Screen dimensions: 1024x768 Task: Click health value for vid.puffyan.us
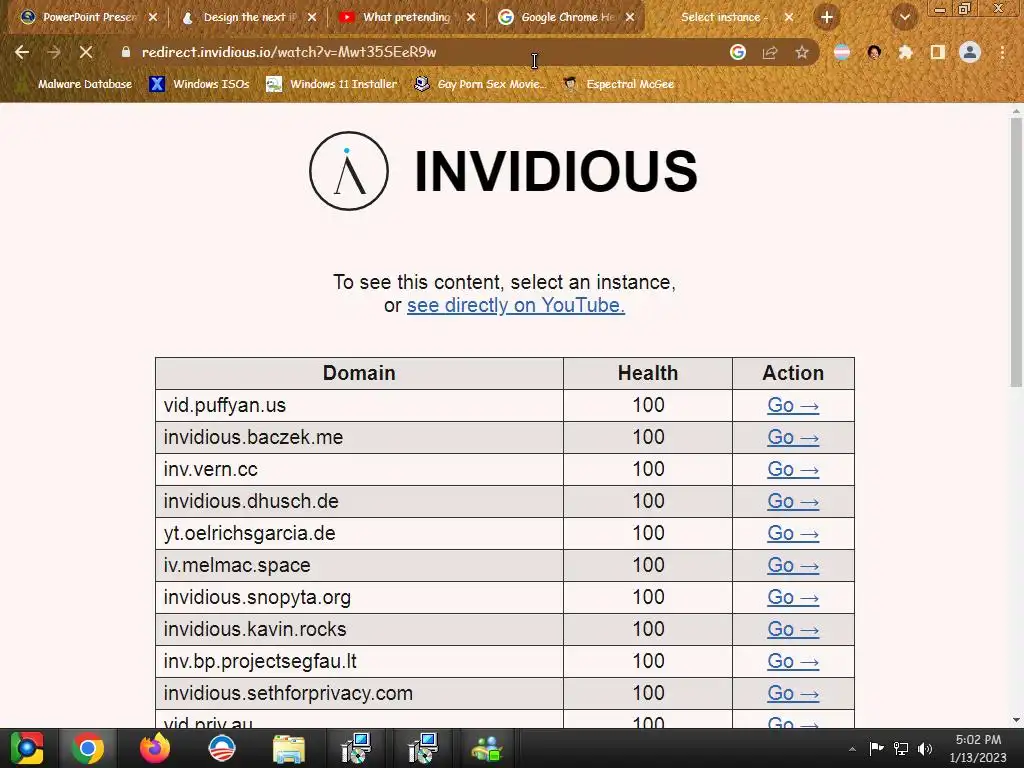pyautogui.click(x=648, y=406)
